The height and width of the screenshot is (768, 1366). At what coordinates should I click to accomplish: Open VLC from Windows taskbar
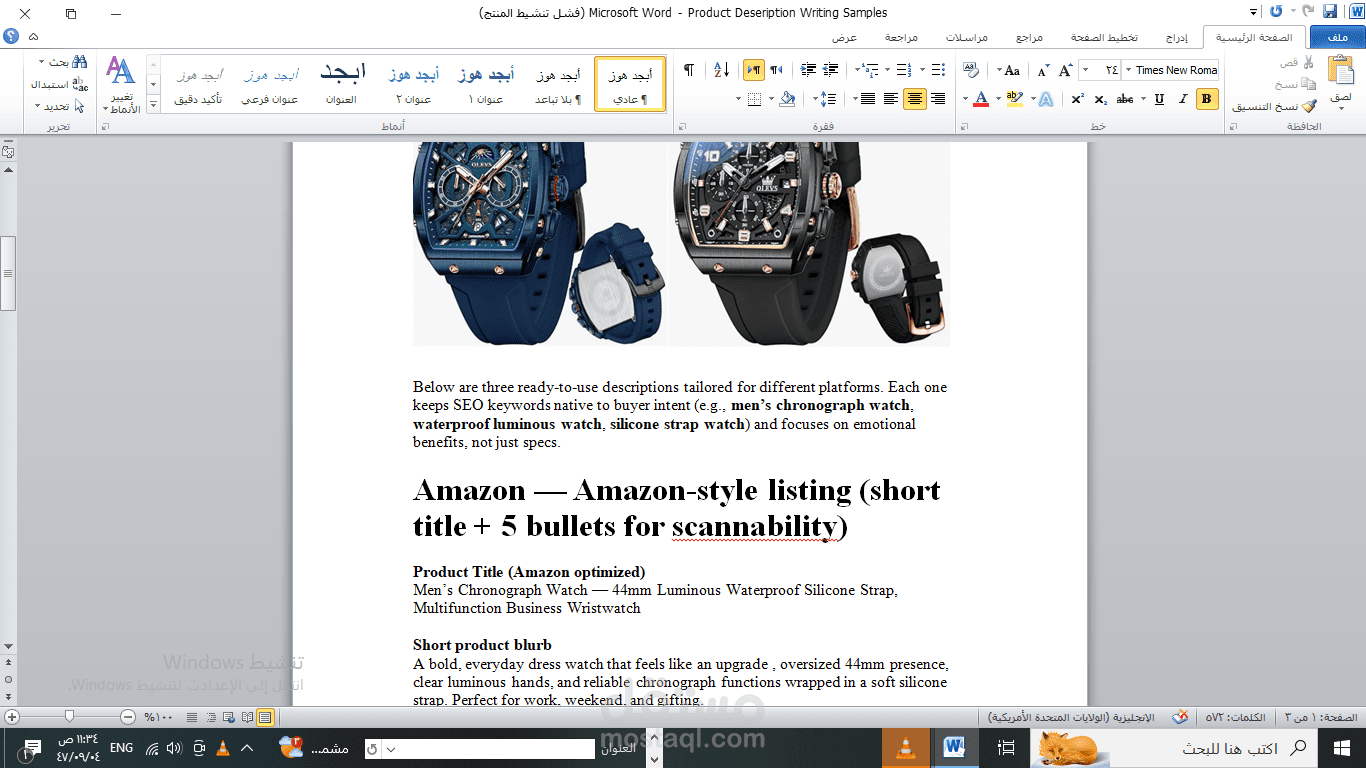(x=908, y=748)
